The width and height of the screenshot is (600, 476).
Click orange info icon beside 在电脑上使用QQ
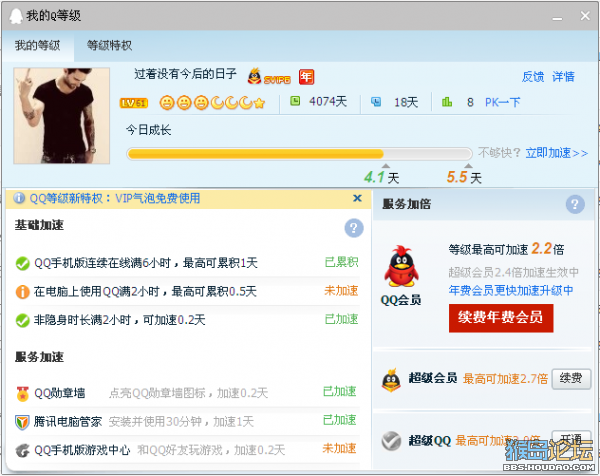point(22,292)
